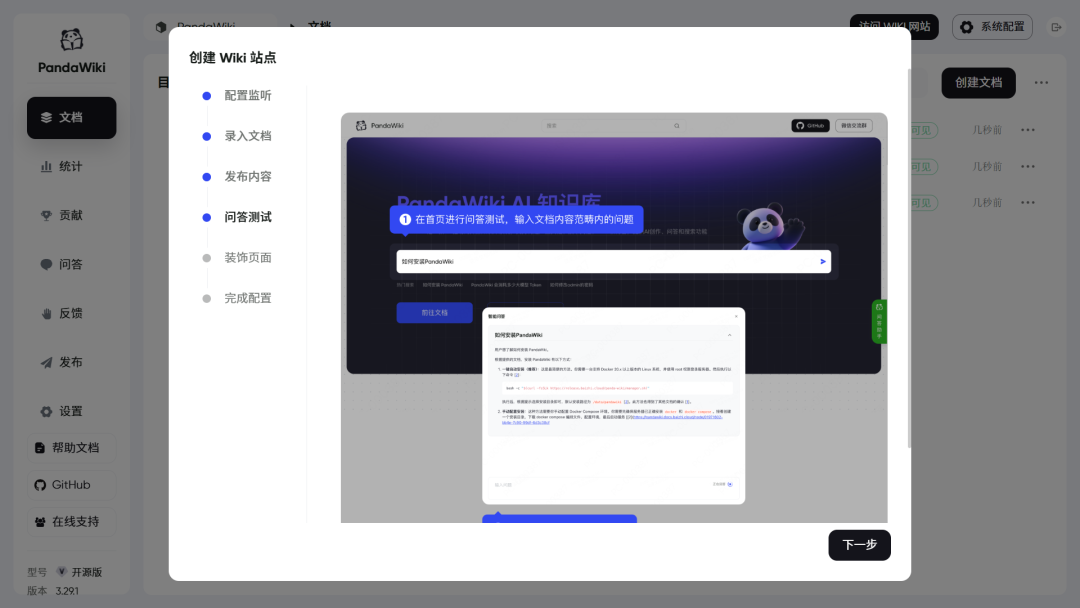Select the 装饰页面 step
The width and height of the screenshot is (1080, 608).
tap(237, 258)
